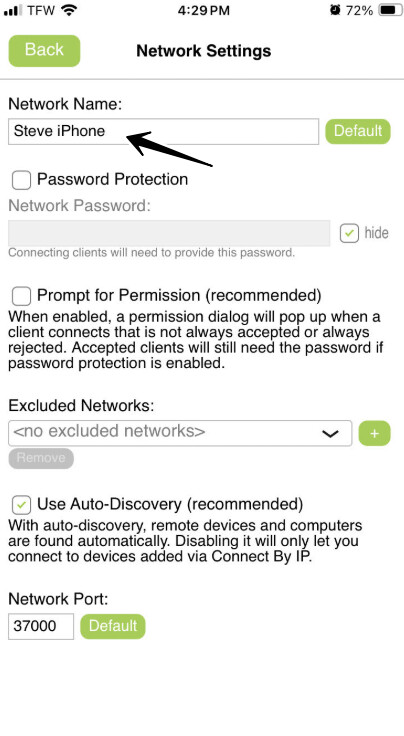Click the Network Password field
The width and height of the screenshot is (404, 736).
tap(169, 233)
